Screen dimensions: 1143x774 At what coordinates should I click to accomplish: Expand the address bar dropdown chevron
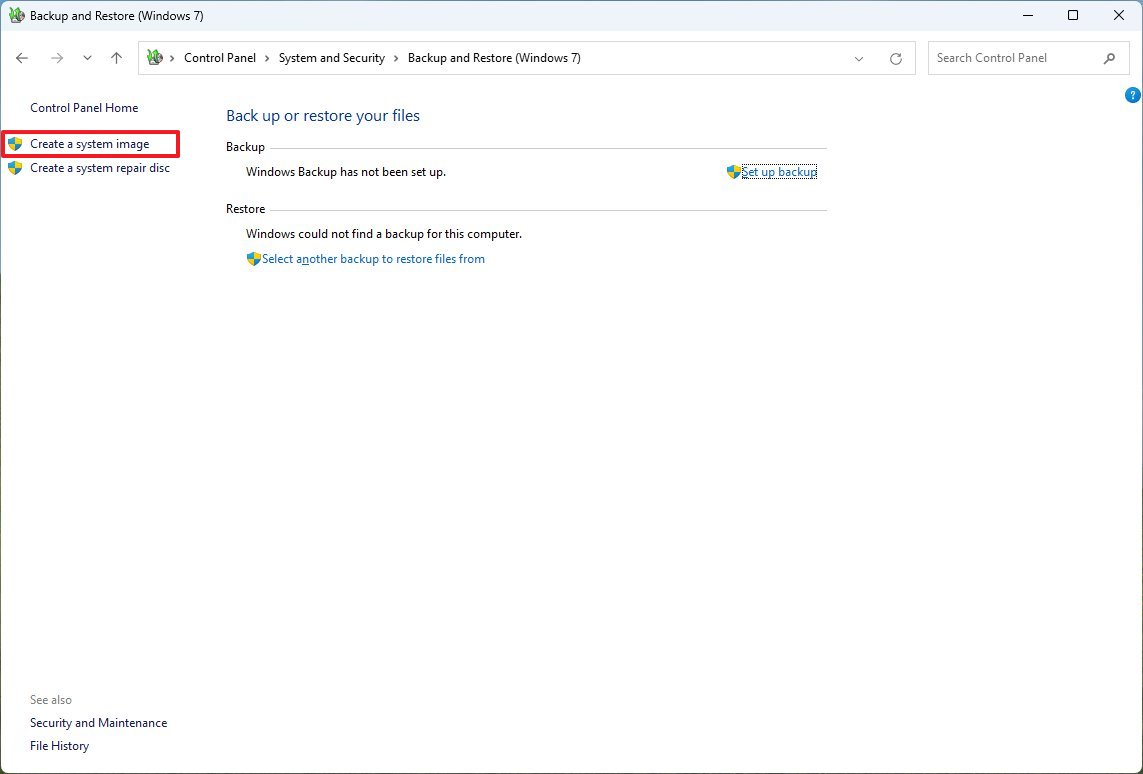[858, 58]
